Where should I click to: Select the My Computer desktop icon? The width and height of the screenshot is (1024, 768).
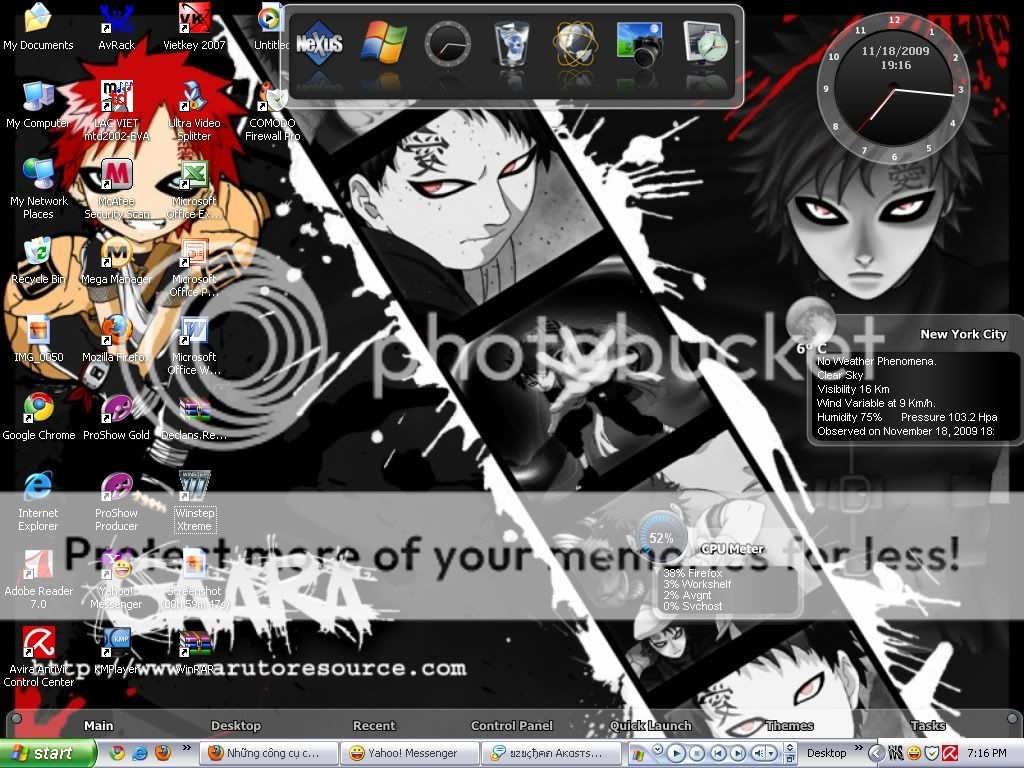38,106
